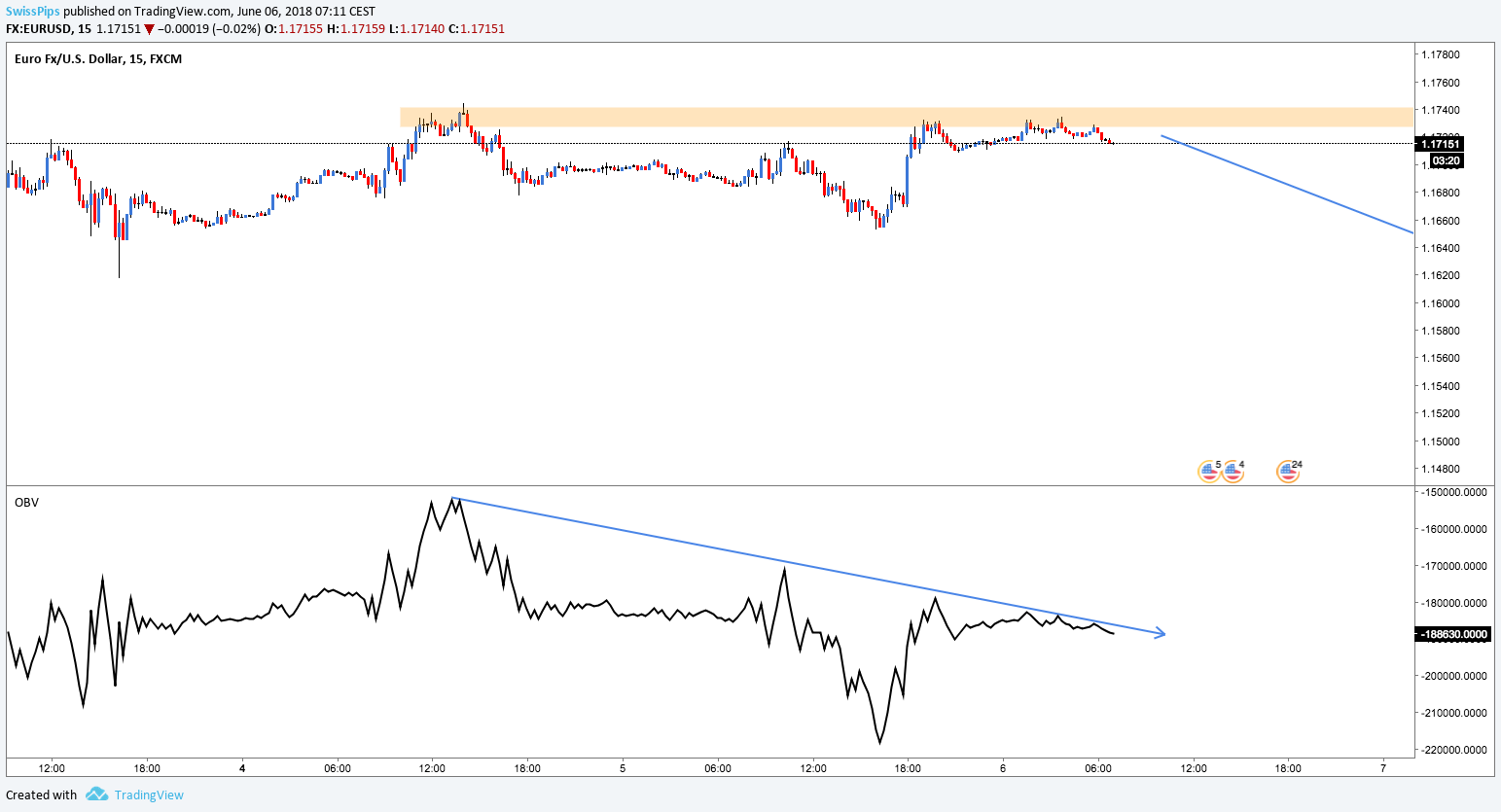The width and height of the screenshot is (1501, 812).
Task: Click the high value H:1.17159
Action: (355, 29)
